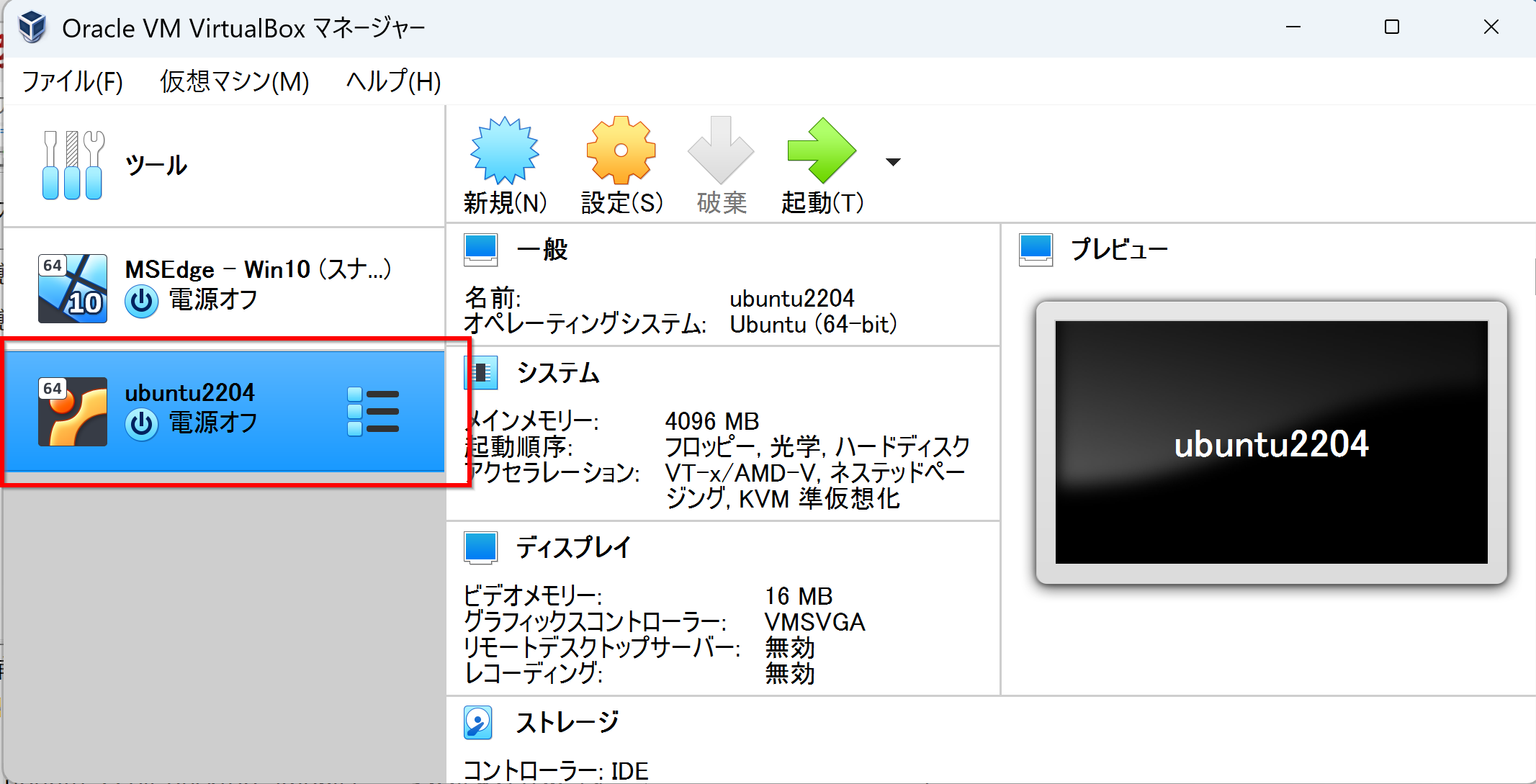
Task: Open the System (システム) section header
Action: click(558, 373)
